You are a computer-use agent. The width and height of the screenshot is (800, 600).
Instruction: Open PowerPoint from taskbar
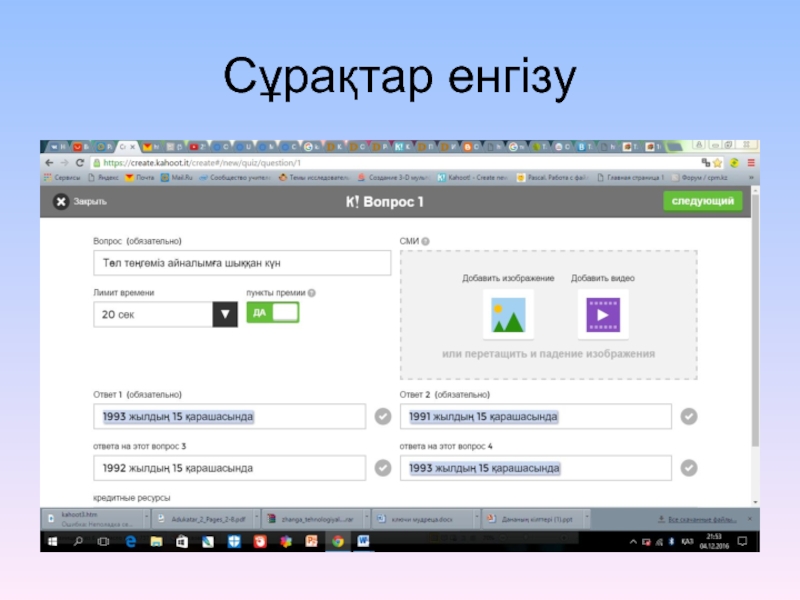coord(311,541)
